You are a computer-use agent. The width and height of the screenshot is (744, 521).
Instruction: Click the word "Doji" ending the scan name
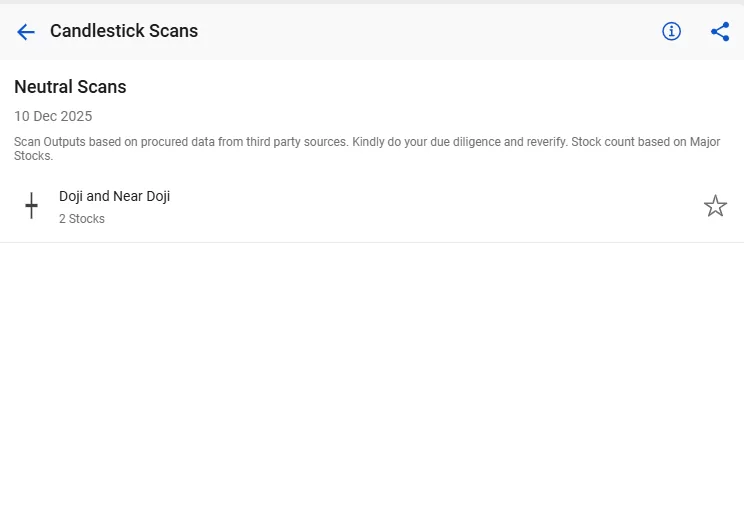pos(158,196)
